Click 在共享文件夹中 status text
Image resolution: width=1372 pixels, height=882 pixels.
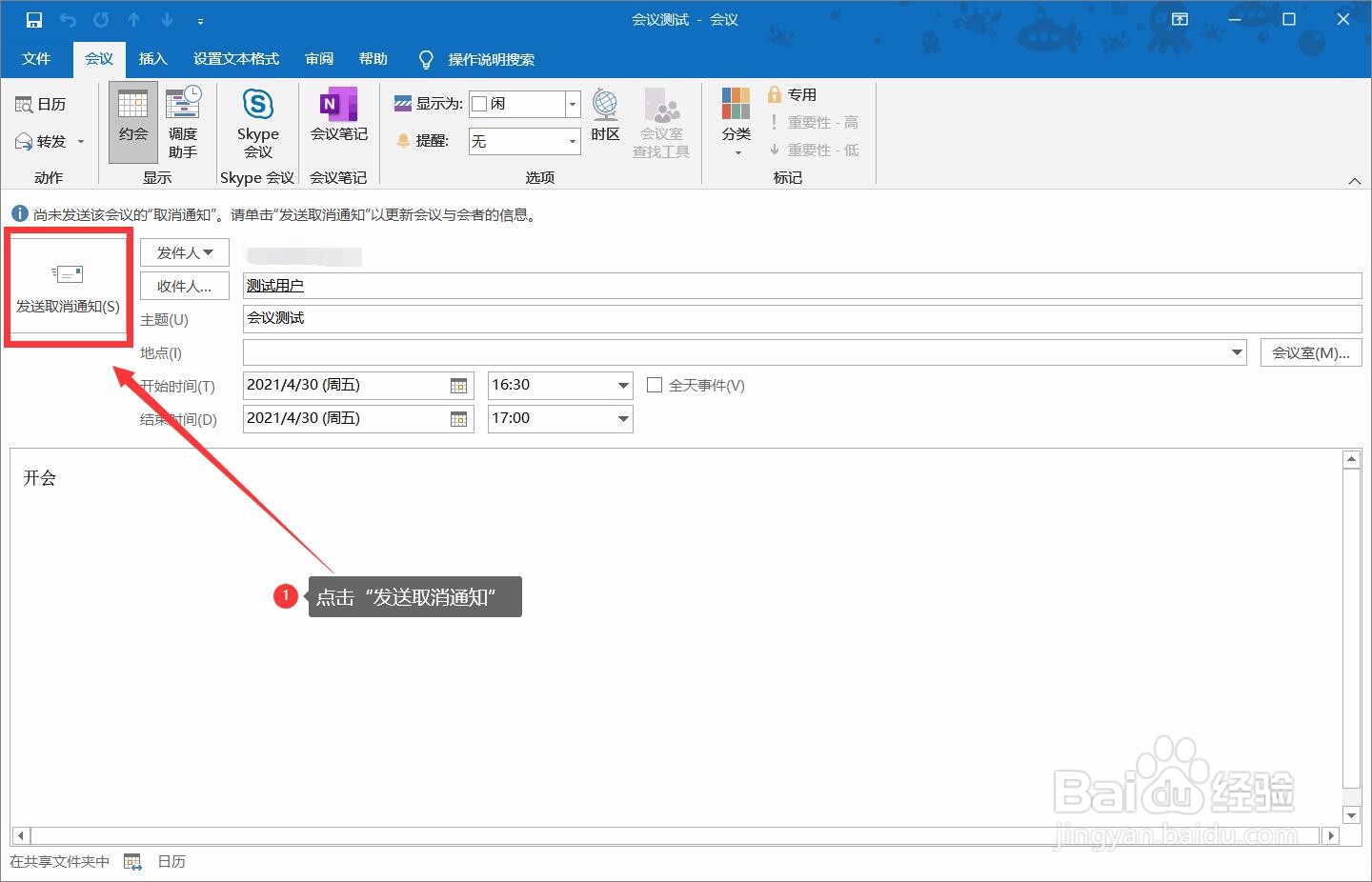coord(59,861)
